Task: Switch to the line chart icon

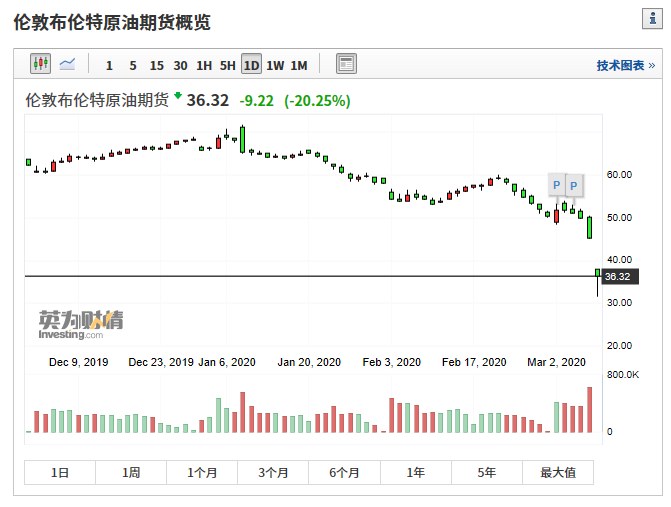Action: [67, 64]
